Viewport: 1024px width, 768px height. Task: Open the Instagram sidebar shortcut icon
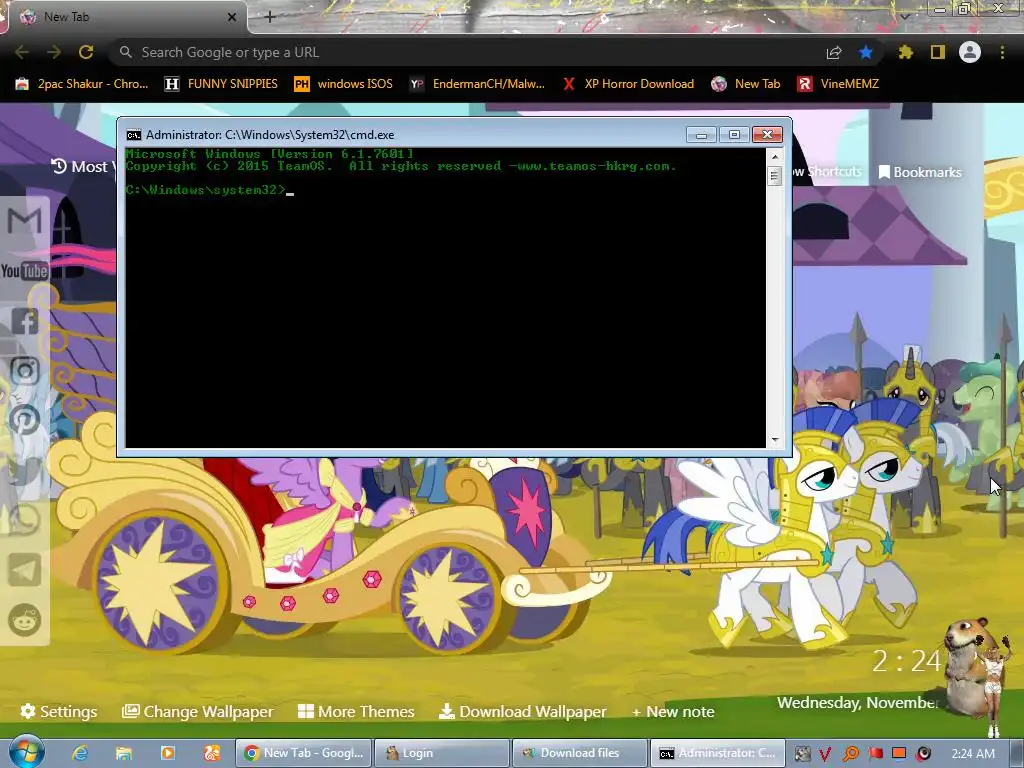pos(25,370)
